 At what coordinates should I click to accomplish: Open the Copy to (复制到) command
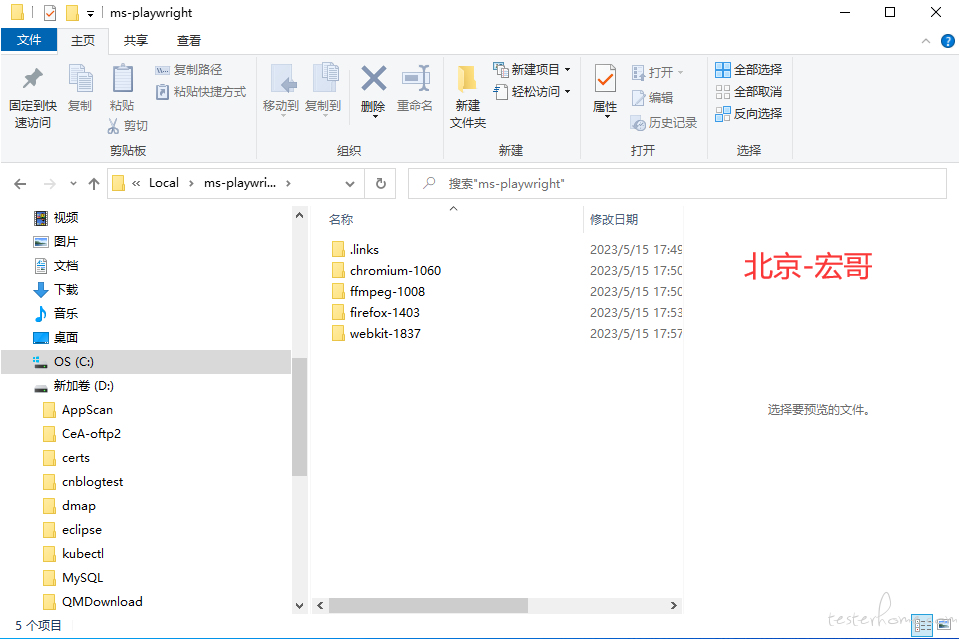click(x=323, y=89)
